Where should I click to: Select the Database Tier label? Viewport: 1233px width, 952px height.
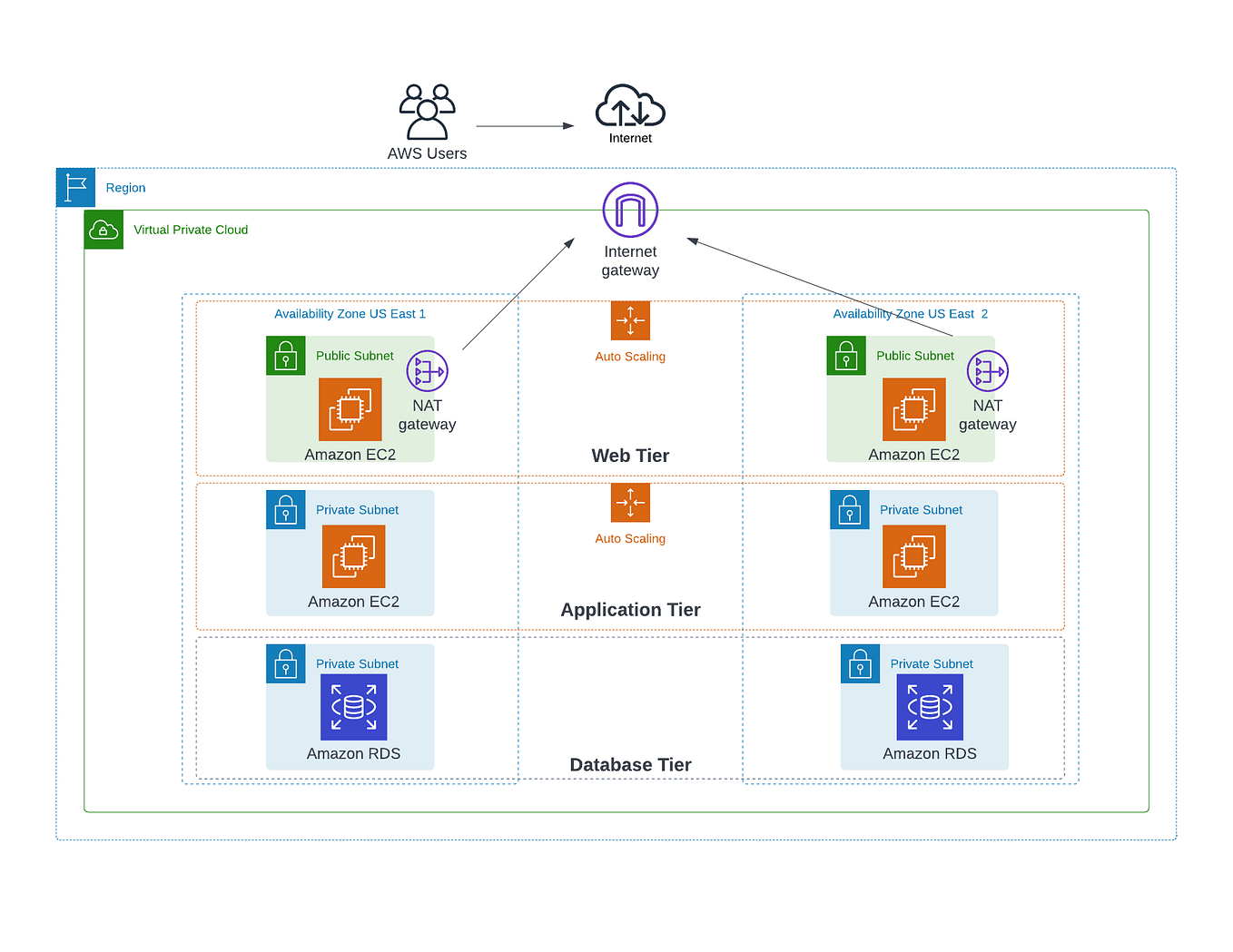630,764
